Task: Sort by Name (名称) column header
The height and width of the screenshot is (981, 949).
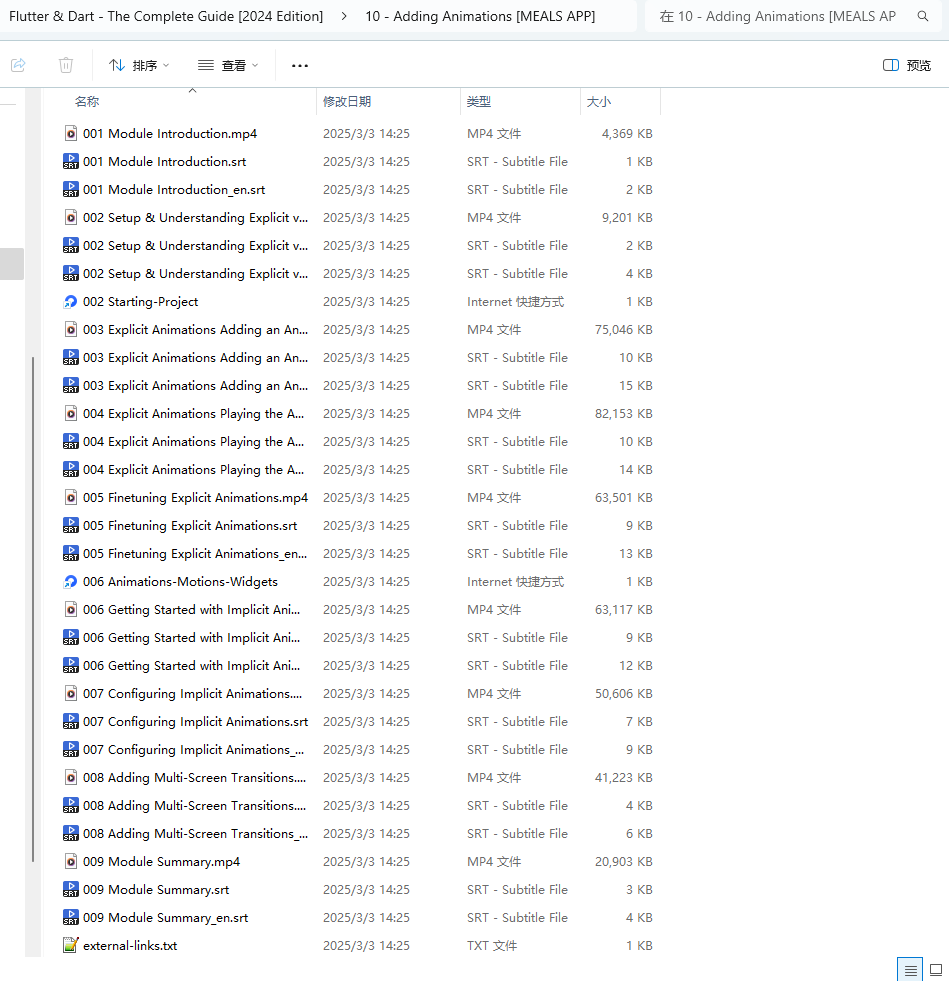Action: (x=87, y=101)
